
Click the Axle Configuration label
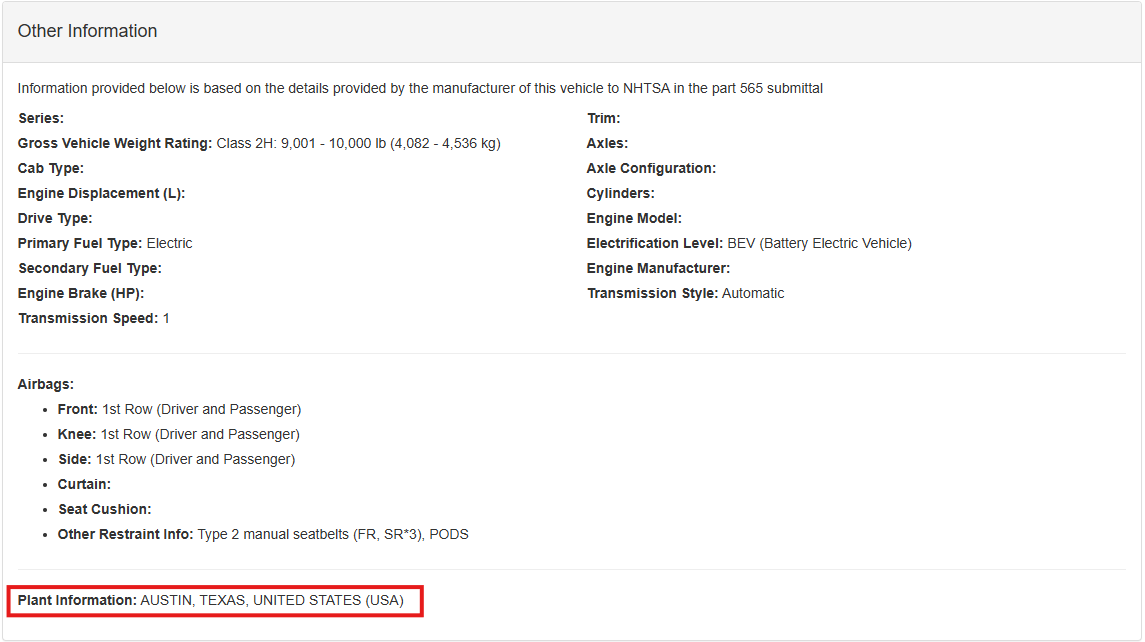pyautogui.click(x=651, y=168)
